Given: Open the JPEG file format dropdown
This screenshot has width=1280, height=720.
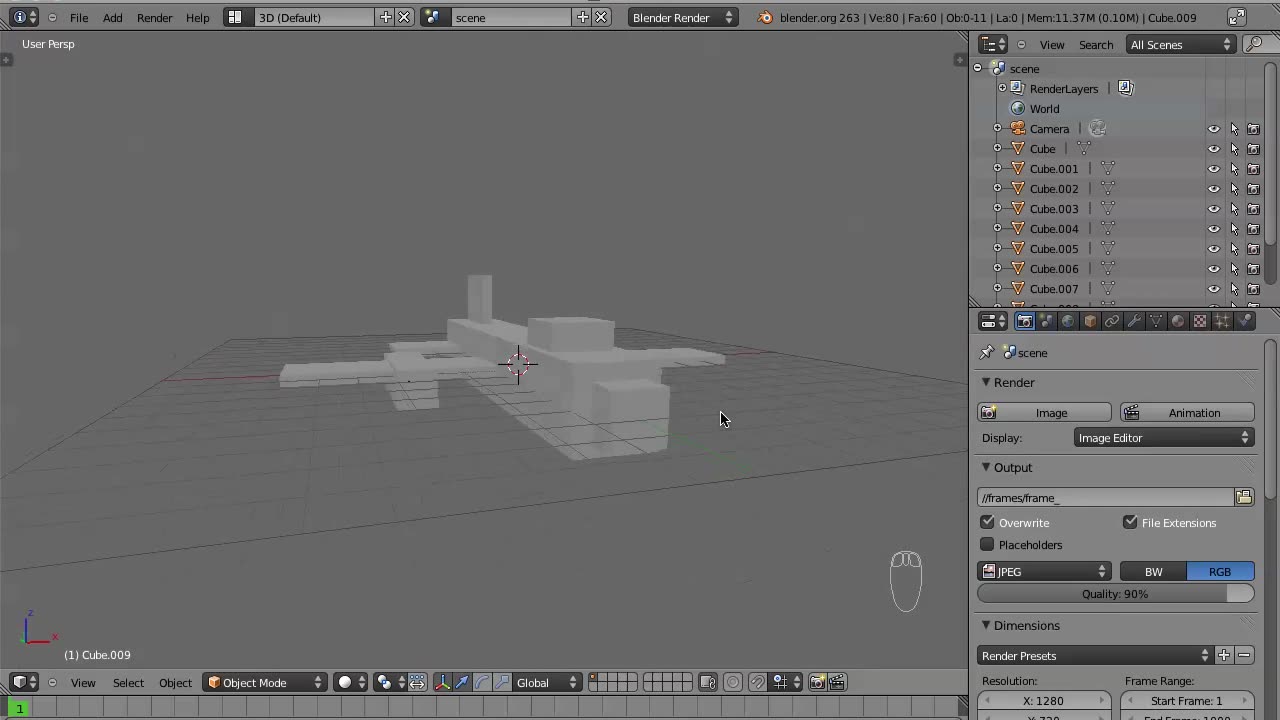Looking at the screenshot, I should tap(1044, 572).
